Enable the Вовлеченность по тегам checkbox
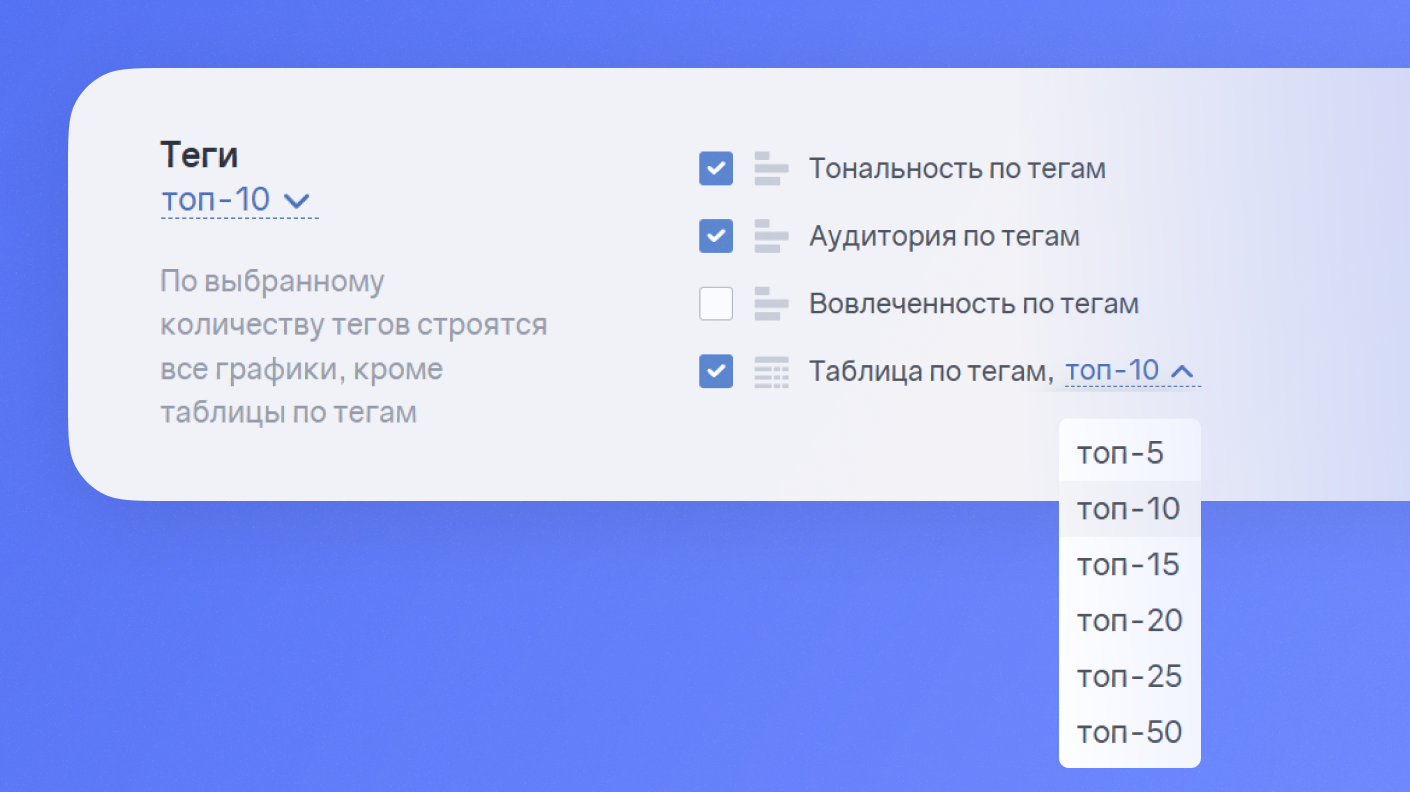This screenshot has height=792, width=1410. [x=716, y=304]
